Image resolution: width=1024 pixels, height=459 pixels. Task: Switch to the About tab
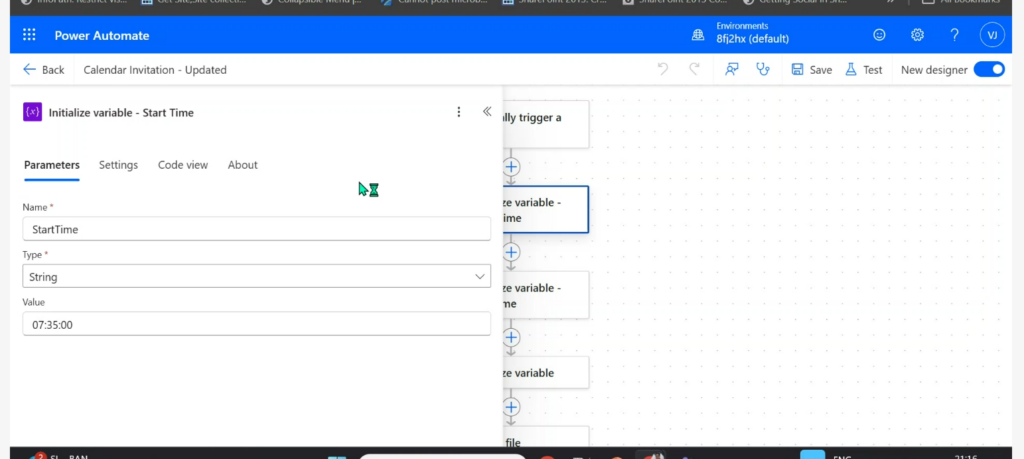242,165
